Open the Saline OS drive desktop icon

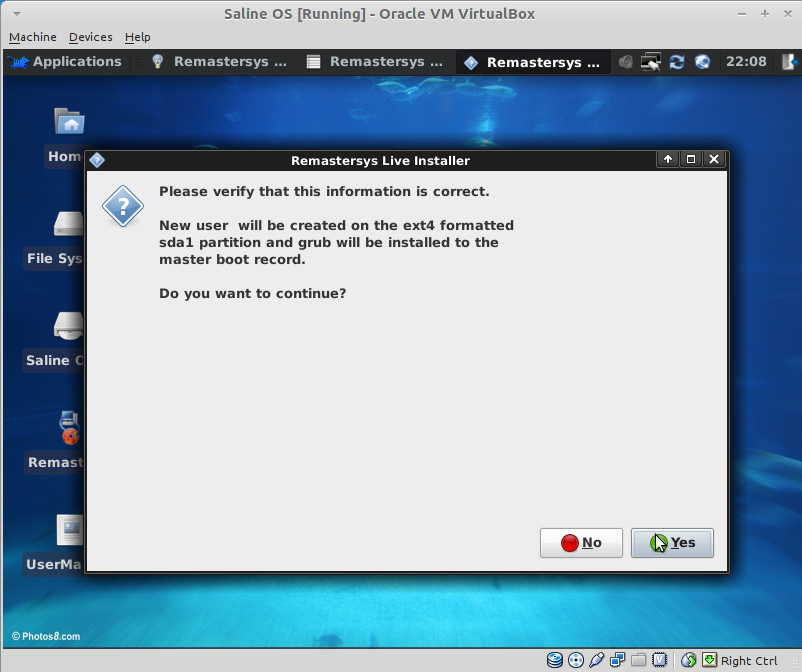coord(68,326)
